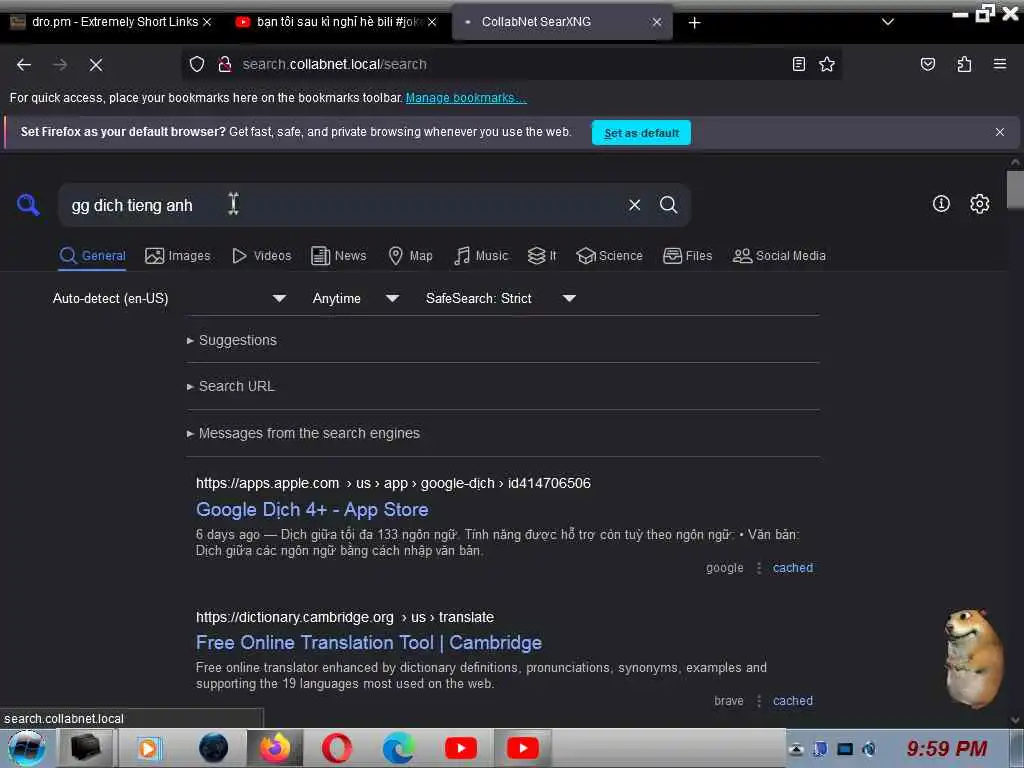Switch to Files category
The width and height of the screenshot is (1024, 768).
pyautogui.click(x=688, y=255)
